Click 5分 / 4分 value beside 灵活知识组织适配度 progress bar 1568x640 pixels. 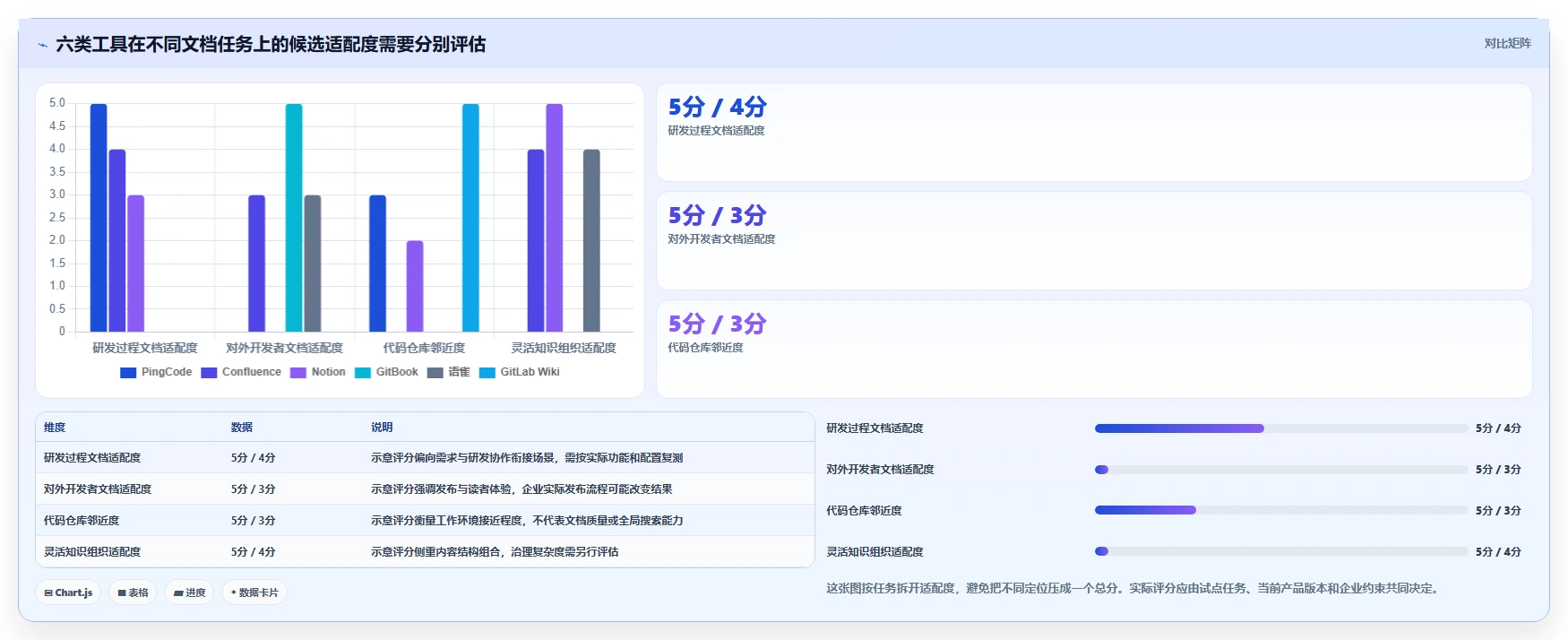1498,552
